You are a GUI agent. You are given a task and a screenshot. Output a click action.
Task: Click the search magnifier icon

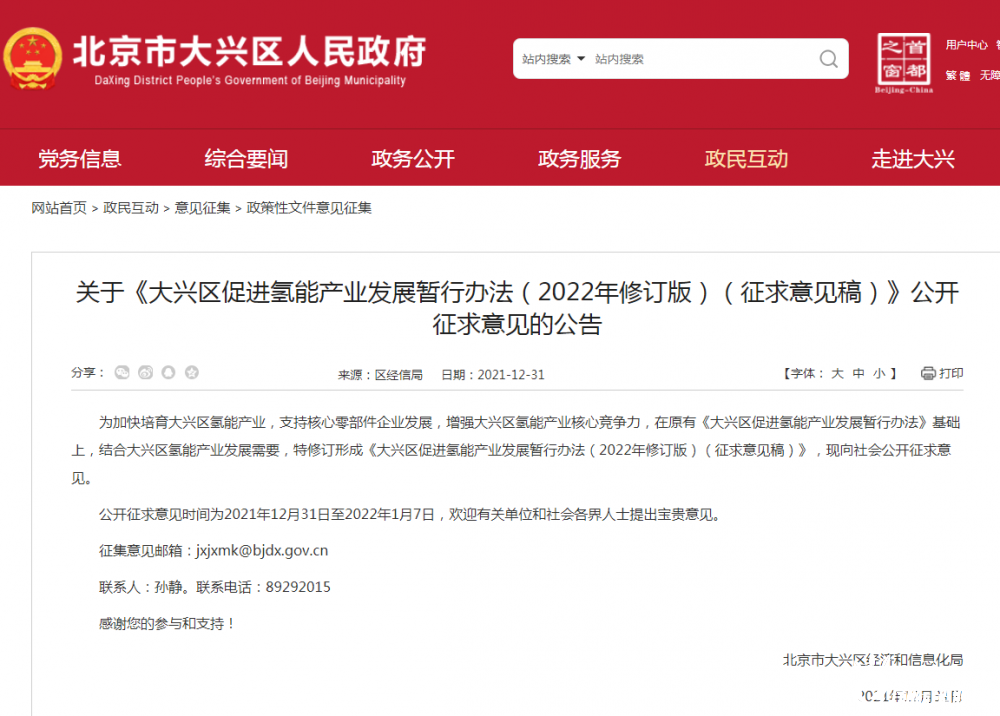[x=828, y=59]
